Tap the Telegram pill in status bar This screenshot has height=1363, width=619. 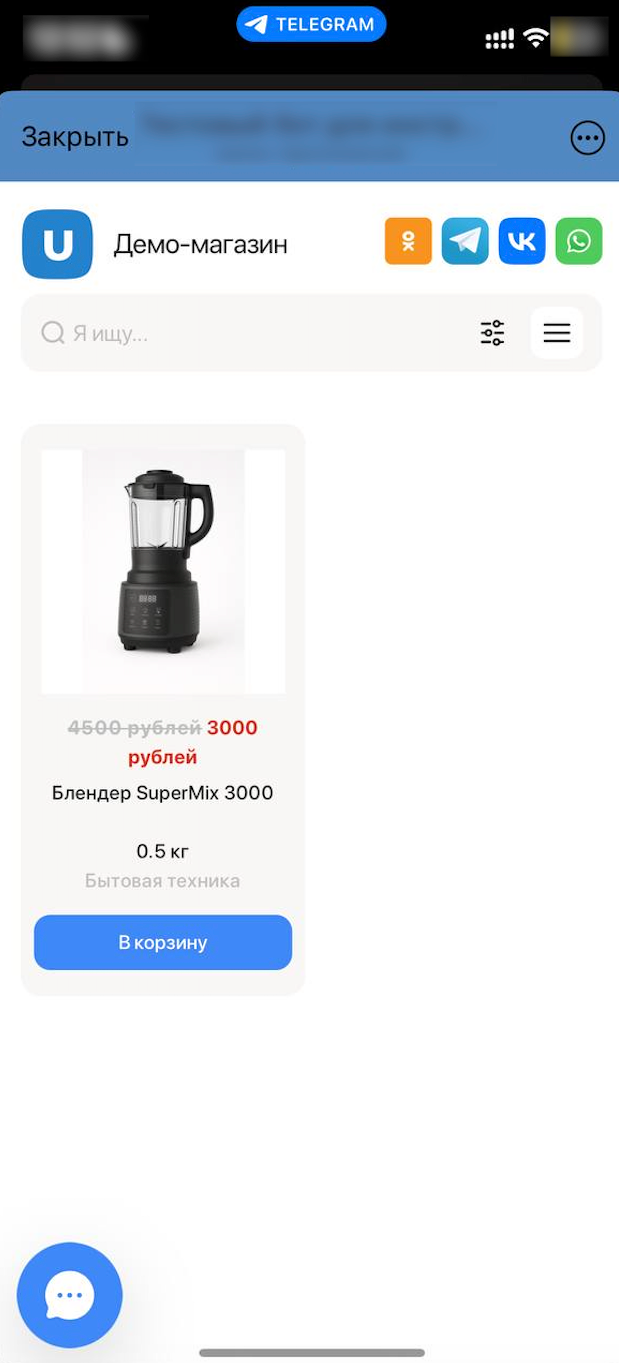(x=311, y=24)
